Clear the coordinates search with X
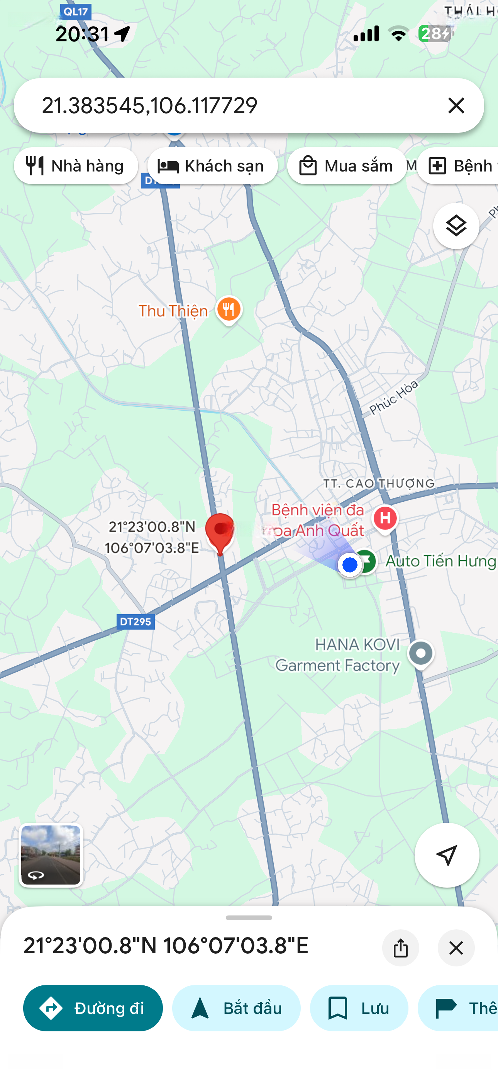Screen dimensions: 498x1080 pyautogui.click(x=456, y=105)
